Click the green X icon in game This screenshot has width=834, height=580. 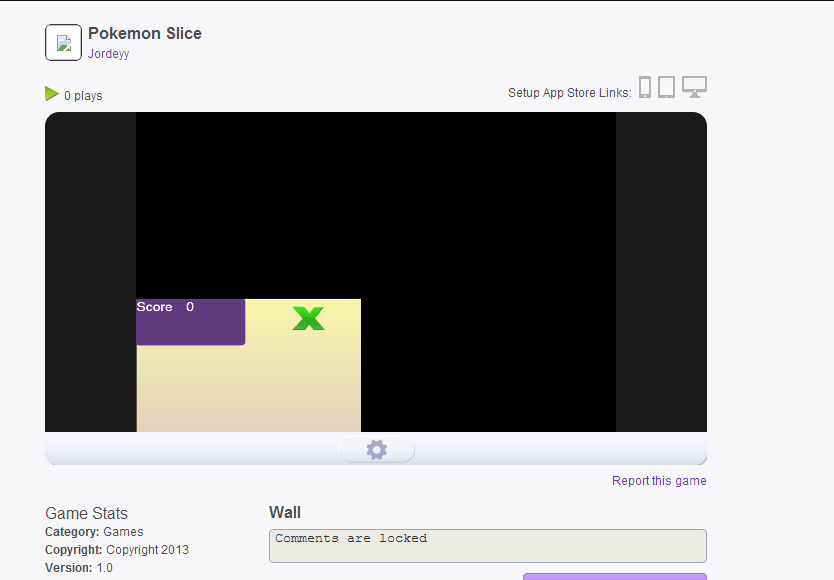pyautogui.click(x=308, y=318)
